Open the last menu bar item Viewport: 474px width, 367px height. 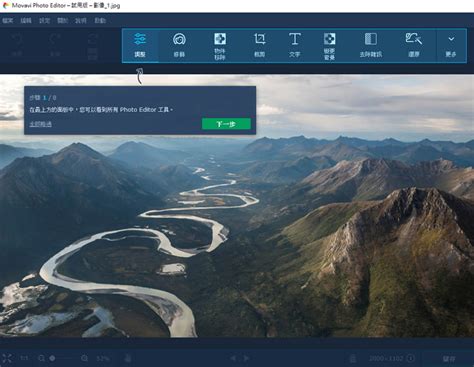(x=100, y=21)
